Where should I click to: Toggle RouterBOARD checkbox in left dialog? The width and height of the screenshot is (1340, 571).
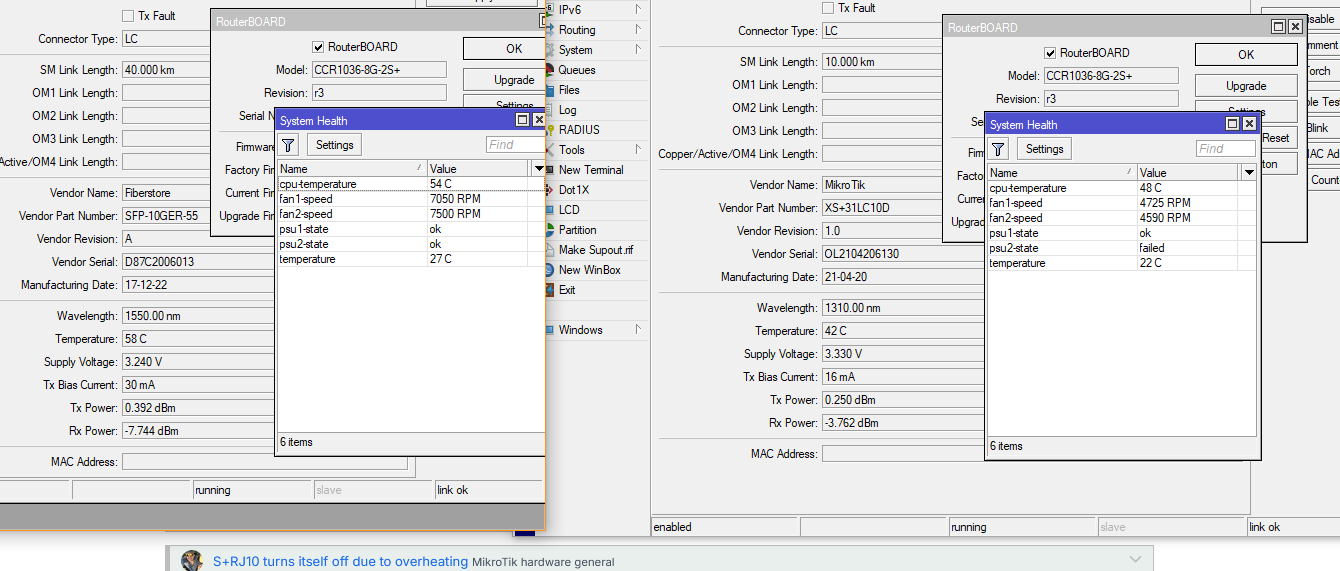click(318, 47)
